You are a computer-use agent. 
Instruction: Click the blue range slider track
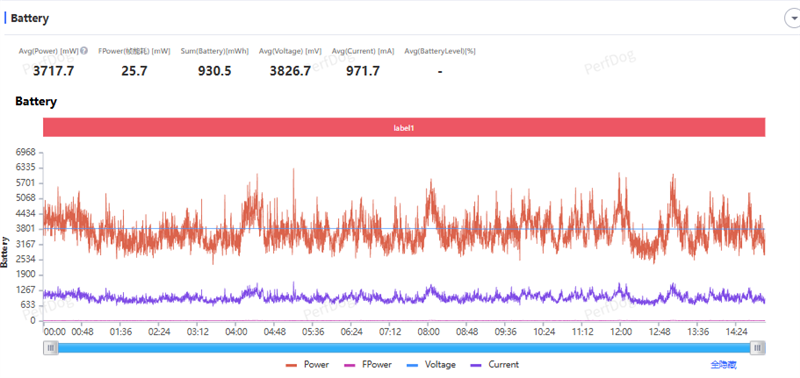coord(404,348)
